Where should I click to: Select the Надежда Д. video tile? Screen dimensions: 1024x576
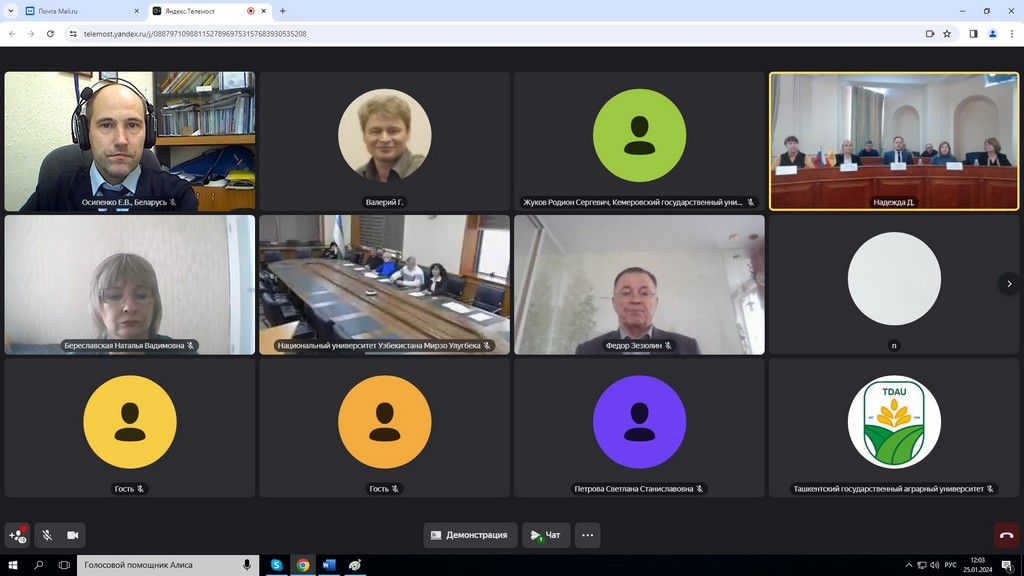[894, 141]
